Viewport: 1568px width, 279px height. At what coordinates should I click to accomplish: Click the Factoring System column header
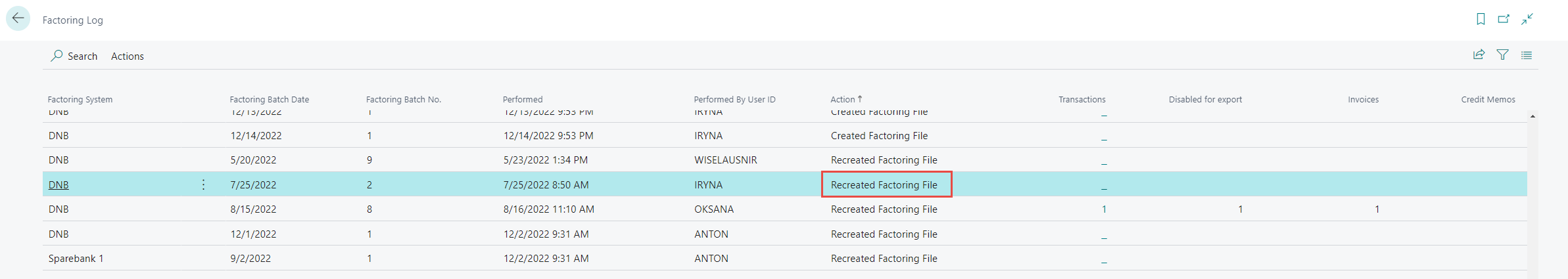(80, 99)
